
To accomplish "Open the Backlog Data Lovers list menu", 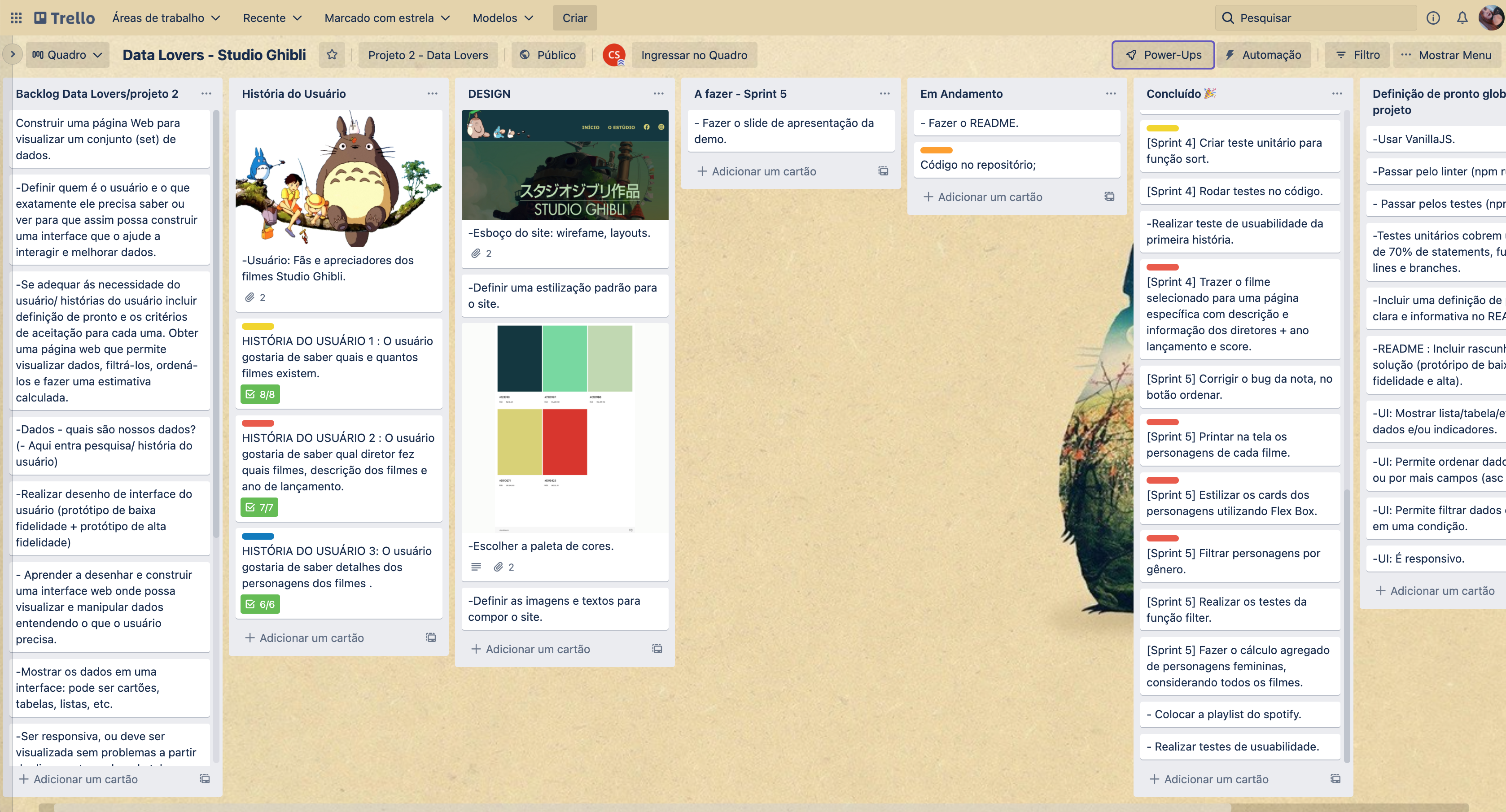I will tap(206, 93).
